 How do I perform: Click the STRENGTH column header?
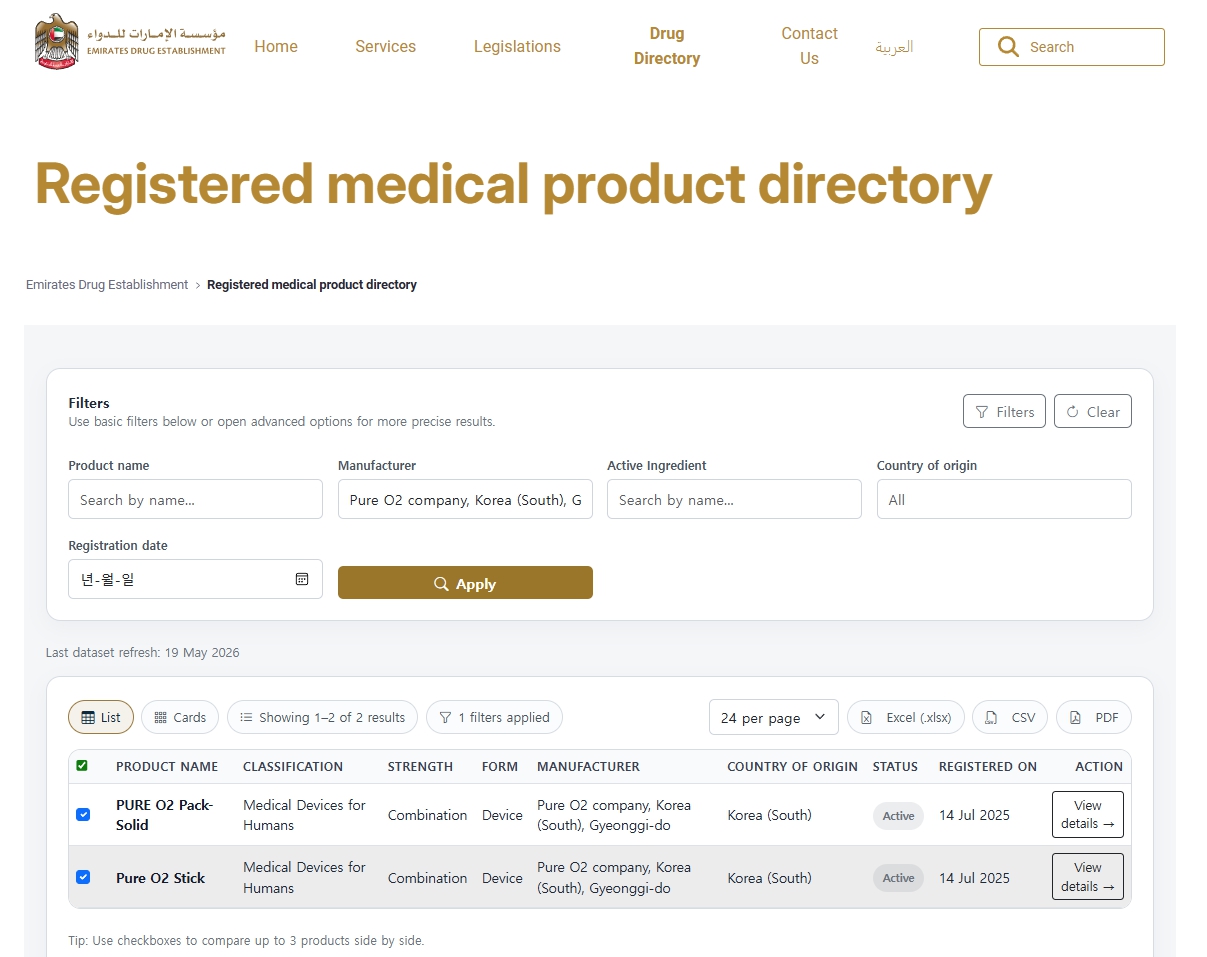tap(420, 767)
